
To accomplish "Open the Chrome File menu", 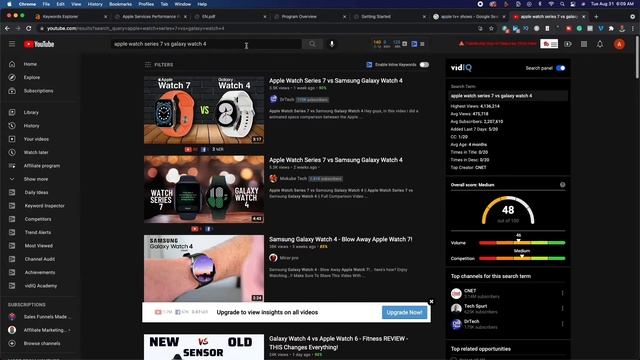I will [x=46, y=4].
